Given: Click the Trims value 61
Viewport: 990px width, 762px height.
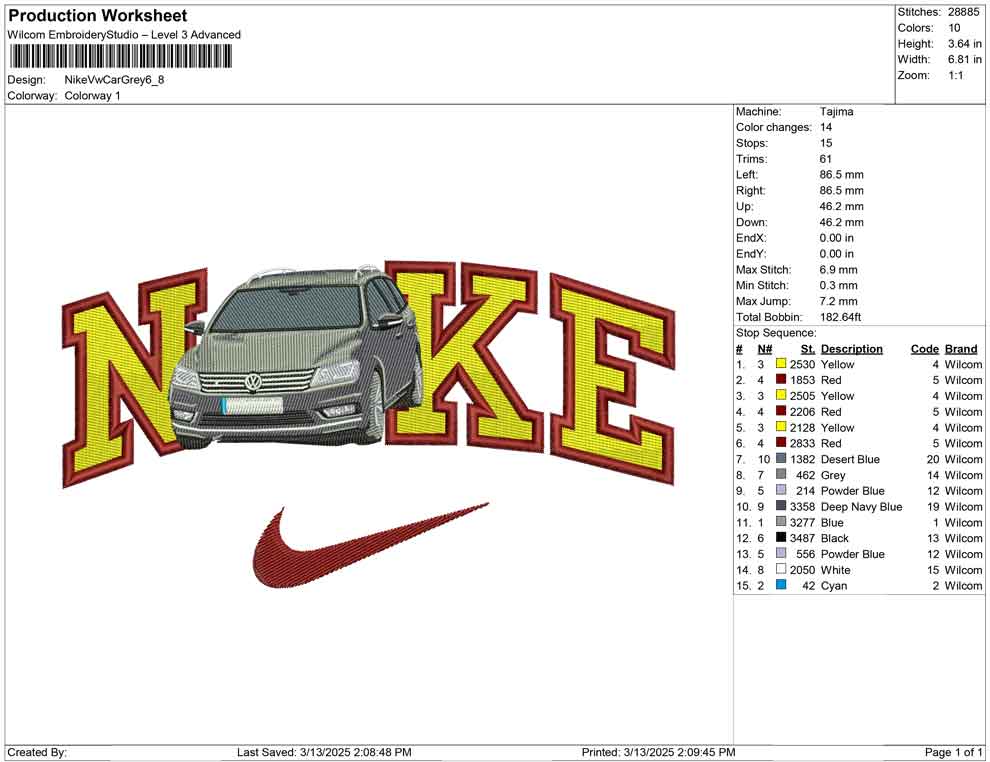Looking at the screenshot, I should coord(825,158).
